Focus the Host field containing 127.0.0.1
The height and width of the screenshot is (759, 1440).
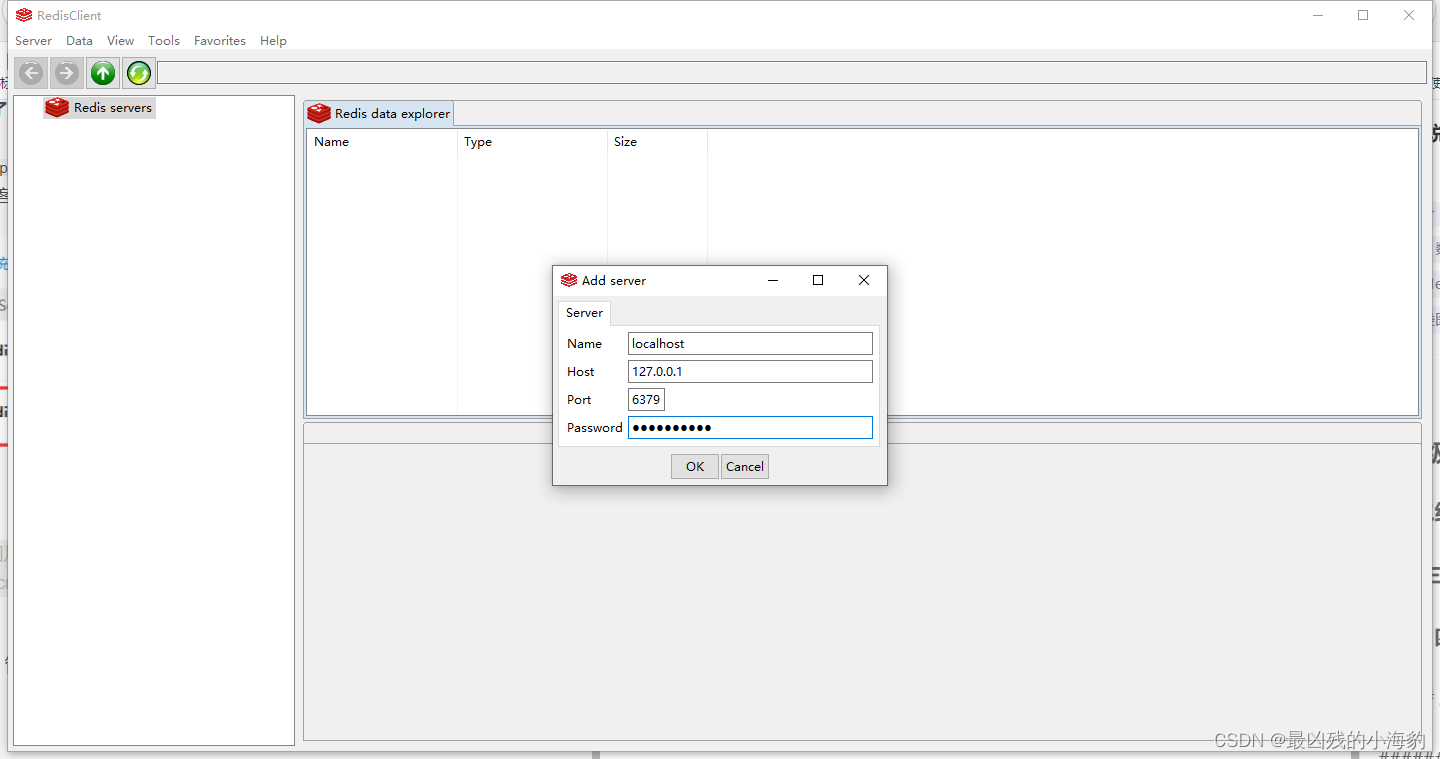(x=750, y=371)
